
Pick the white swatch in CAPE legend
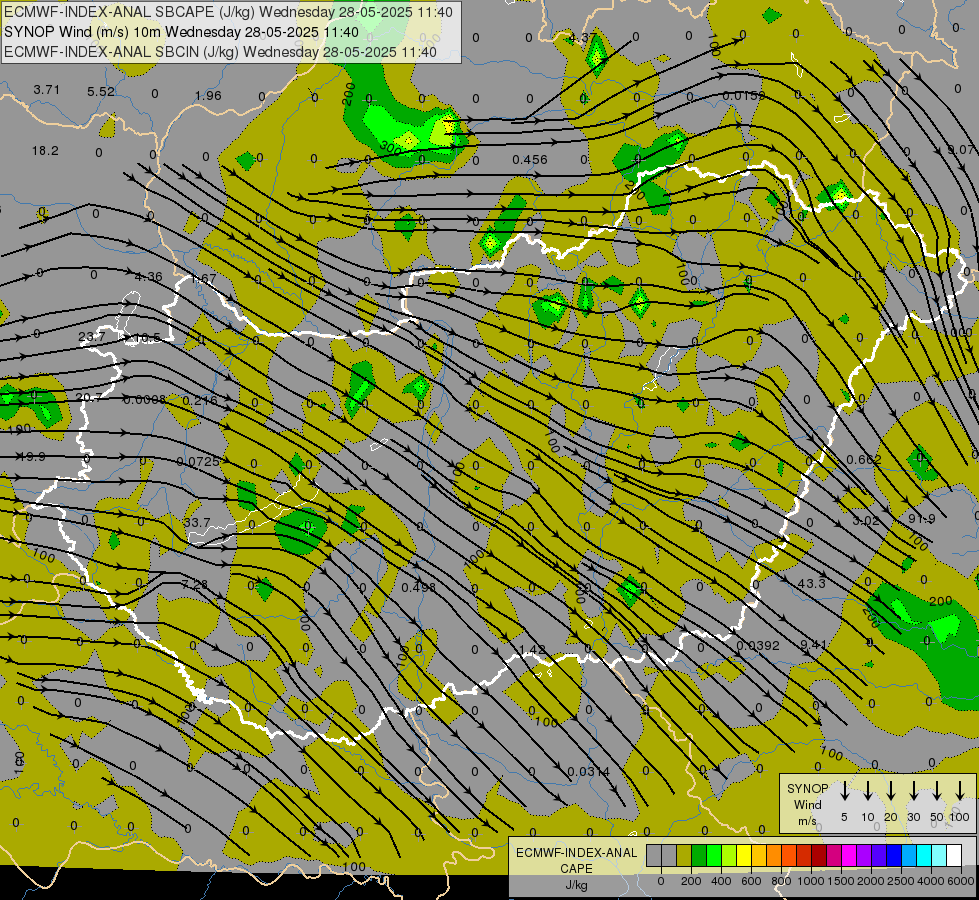pos(953,855)
